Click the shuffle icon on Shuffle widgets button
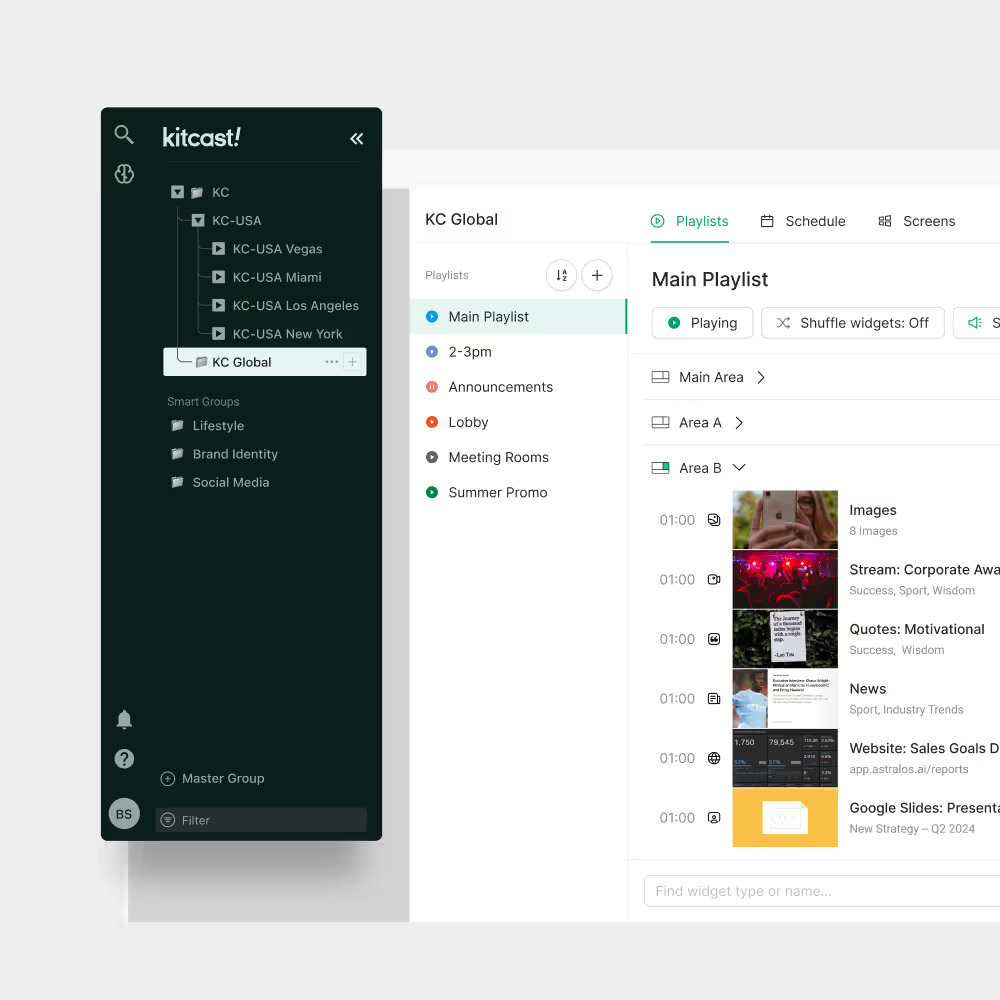Viewport: 1000px width, 1000px height. click(x=783, y=322)
